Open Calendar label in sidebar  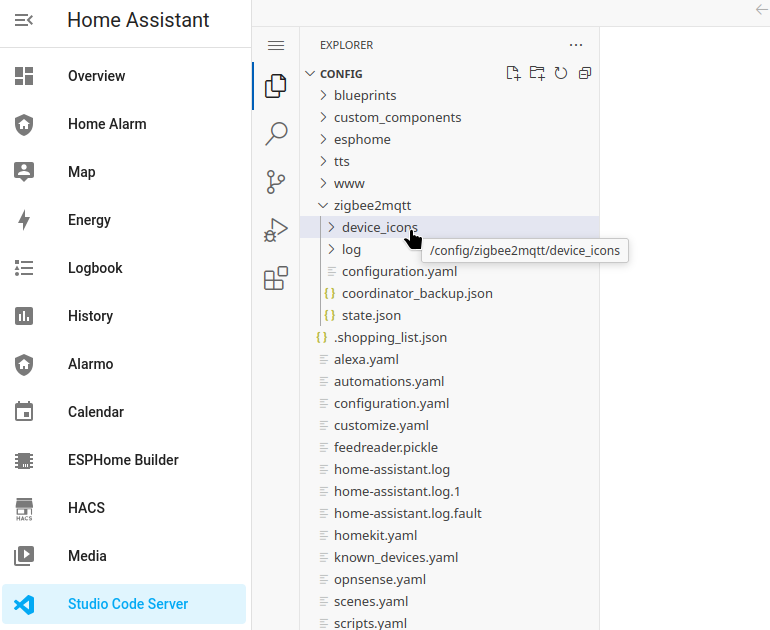tap(96, 411)
